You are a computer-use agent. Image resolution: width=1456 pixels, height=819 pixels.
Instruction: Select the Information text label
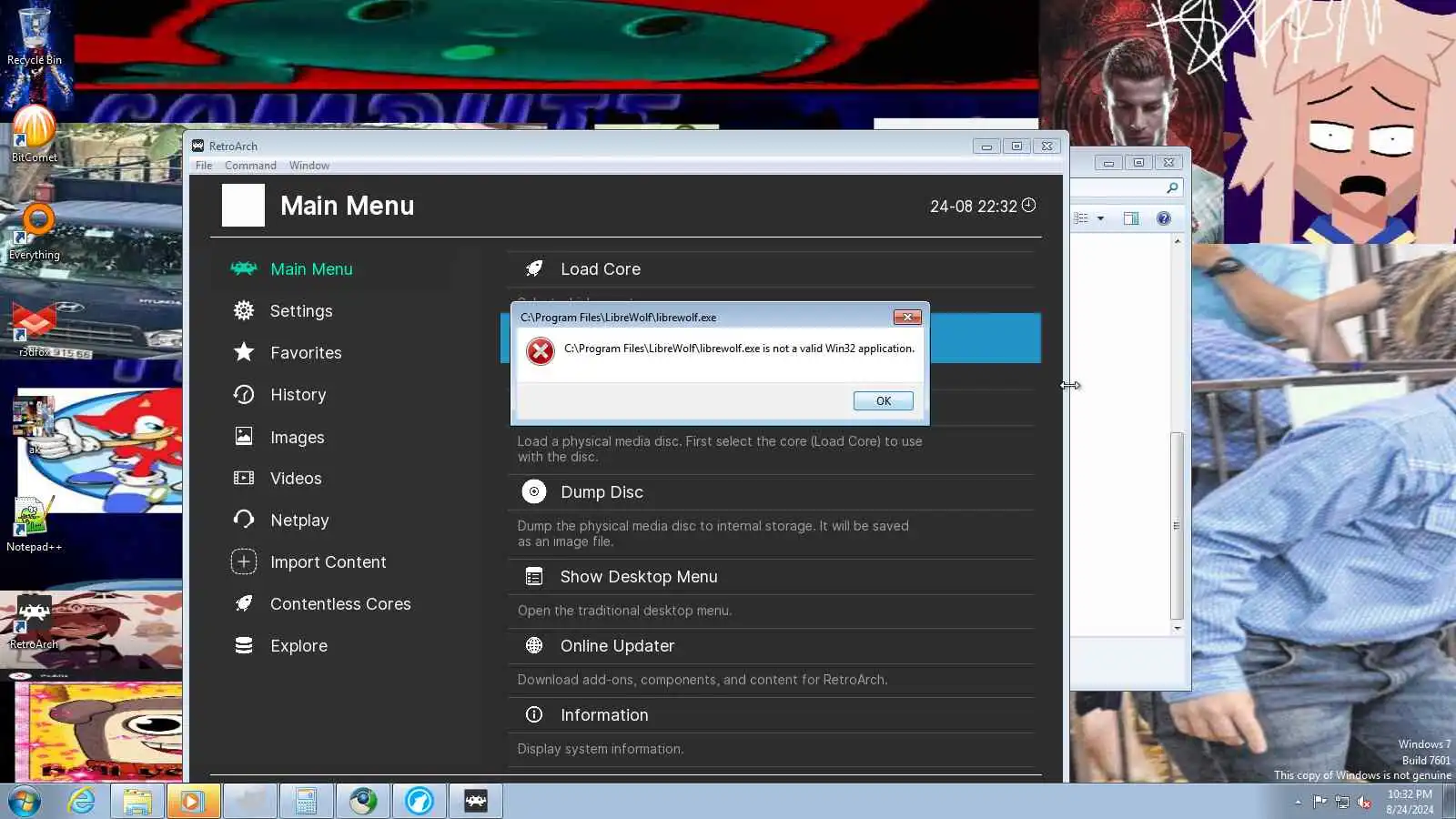[x=604, y=715]
